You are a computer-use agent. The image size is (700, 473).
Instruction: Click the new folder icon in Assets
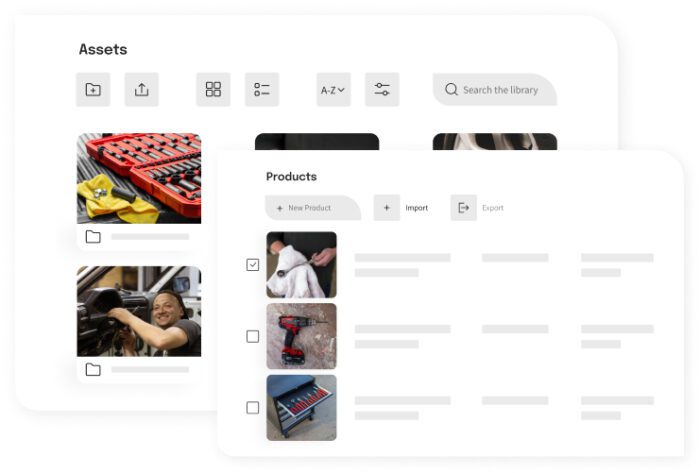[x=93, y=90]
